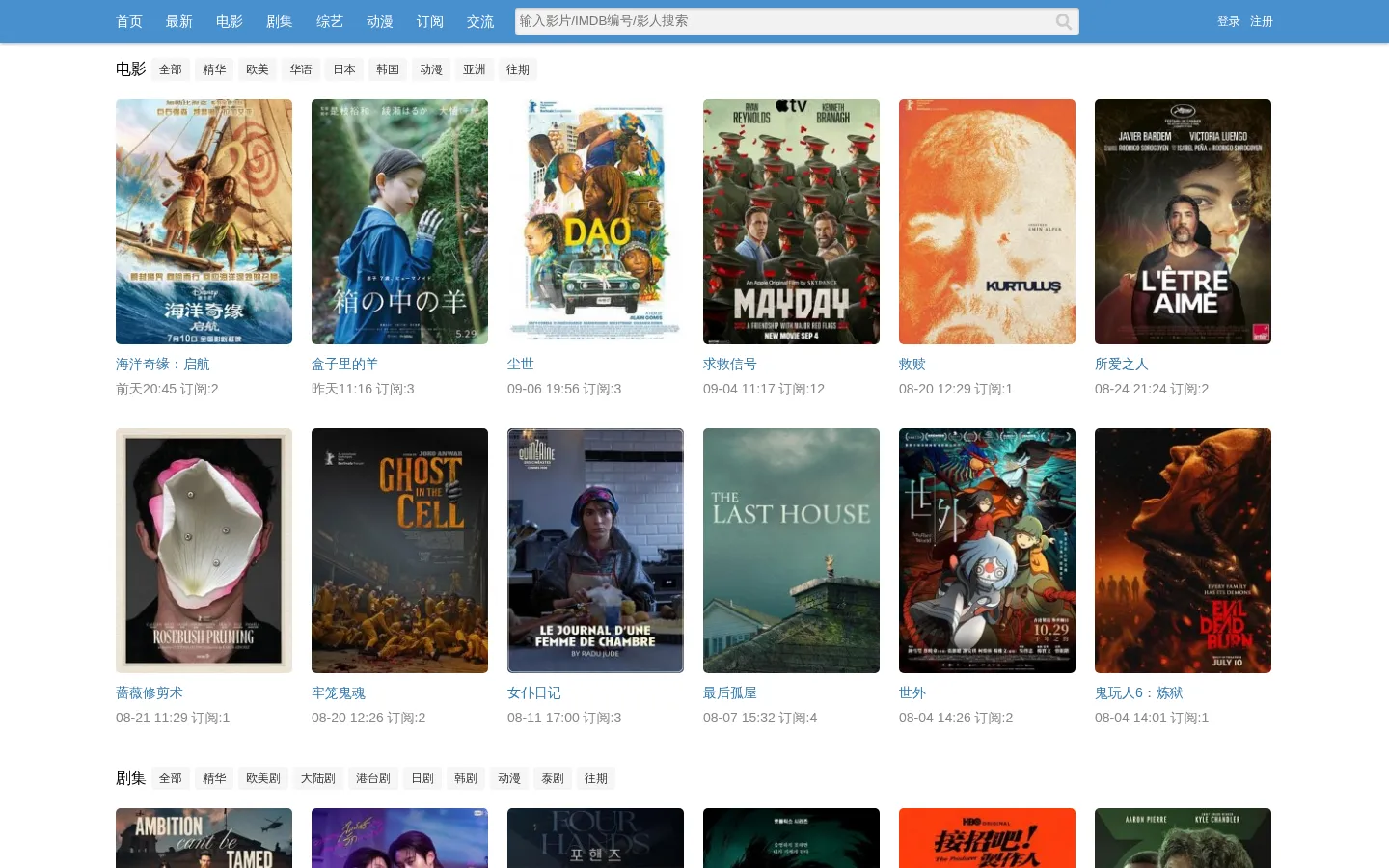Image resolution: width=1389 pixels, height=868 pixels.
Task: Select the 精华 movie filter
Action: pos(214,69)
